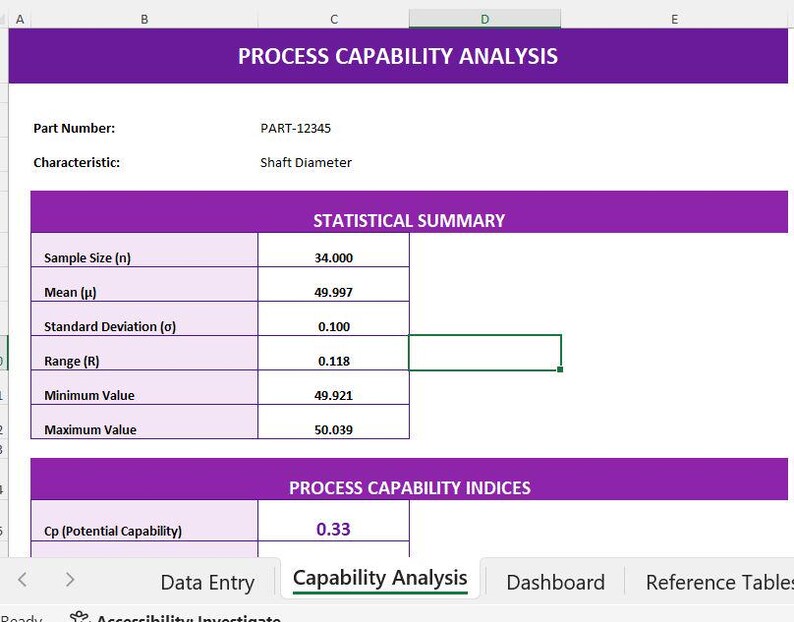Select the Cp (Potential Capability) label cell

(144, 521)
